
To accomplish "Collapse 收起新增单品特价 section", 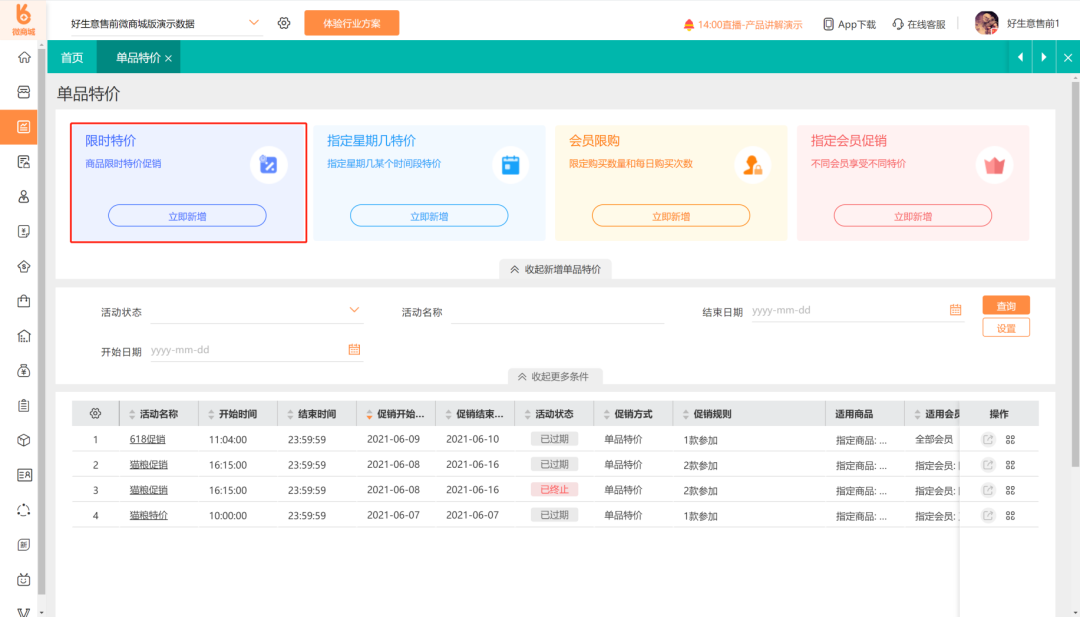I will click(555, 269).
